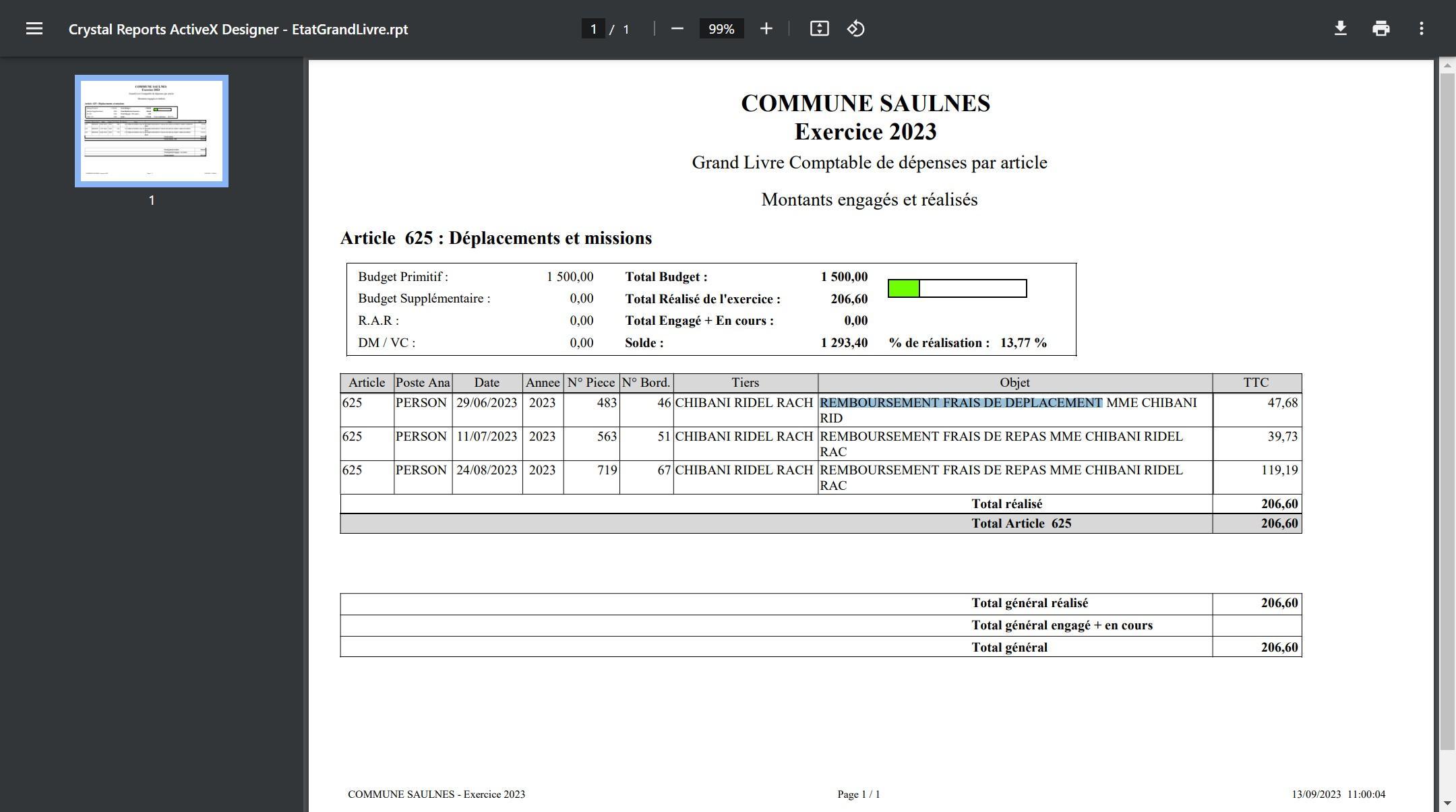The height and width of the screenshot is (812, 1456).
Task: Download the PDF file
Action: pos(1340,29)
